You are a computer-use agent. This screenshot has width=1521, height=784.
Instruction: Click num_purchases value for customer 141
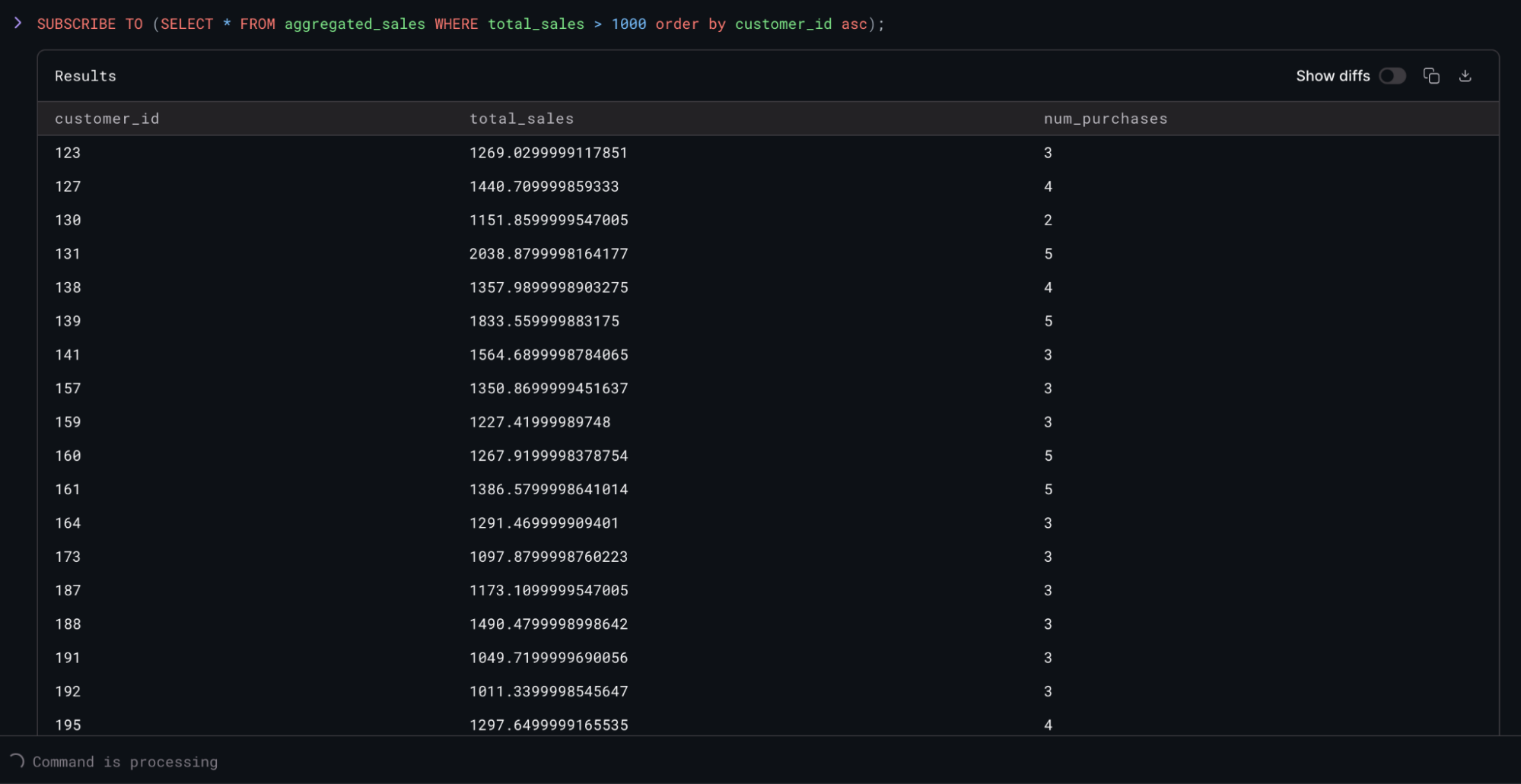coord(1048,354)
